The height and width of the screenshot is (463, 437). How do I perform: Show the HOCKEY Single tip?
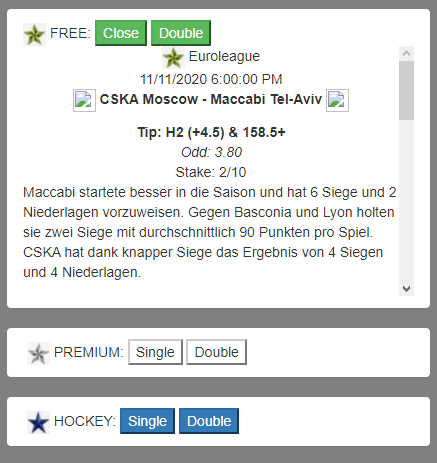(147, 421)
